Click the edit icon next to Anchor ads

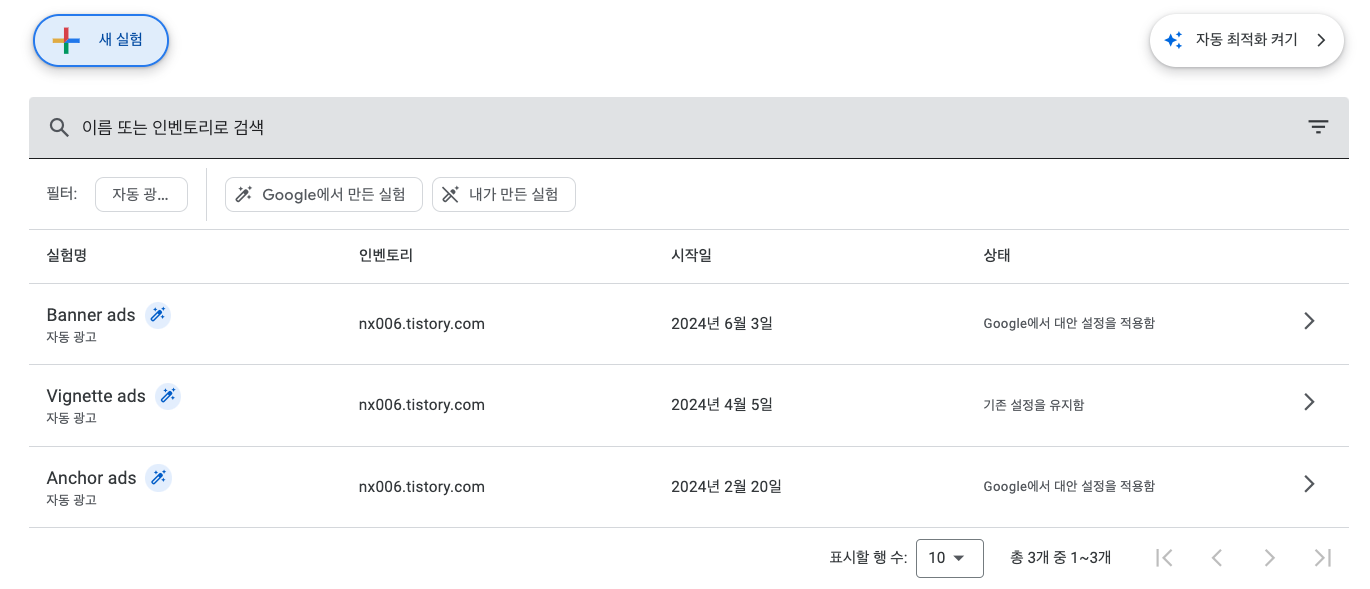click(x=158, y=478)
